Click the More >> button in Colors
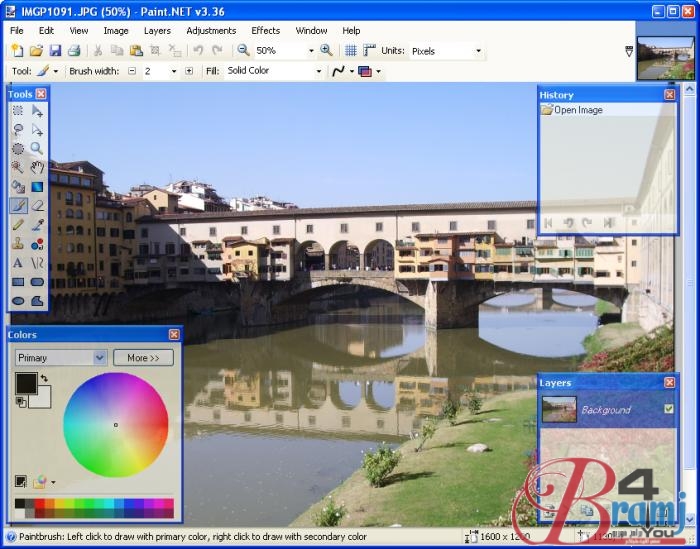 pyautogui.click(x=143, y=358)
